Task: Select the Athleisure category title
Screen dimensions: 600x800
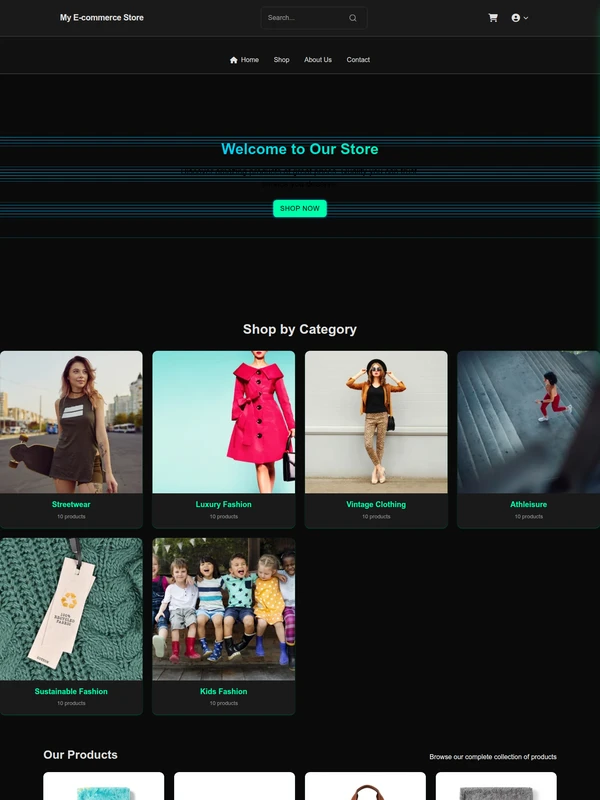Action: [x=529, y=504]
